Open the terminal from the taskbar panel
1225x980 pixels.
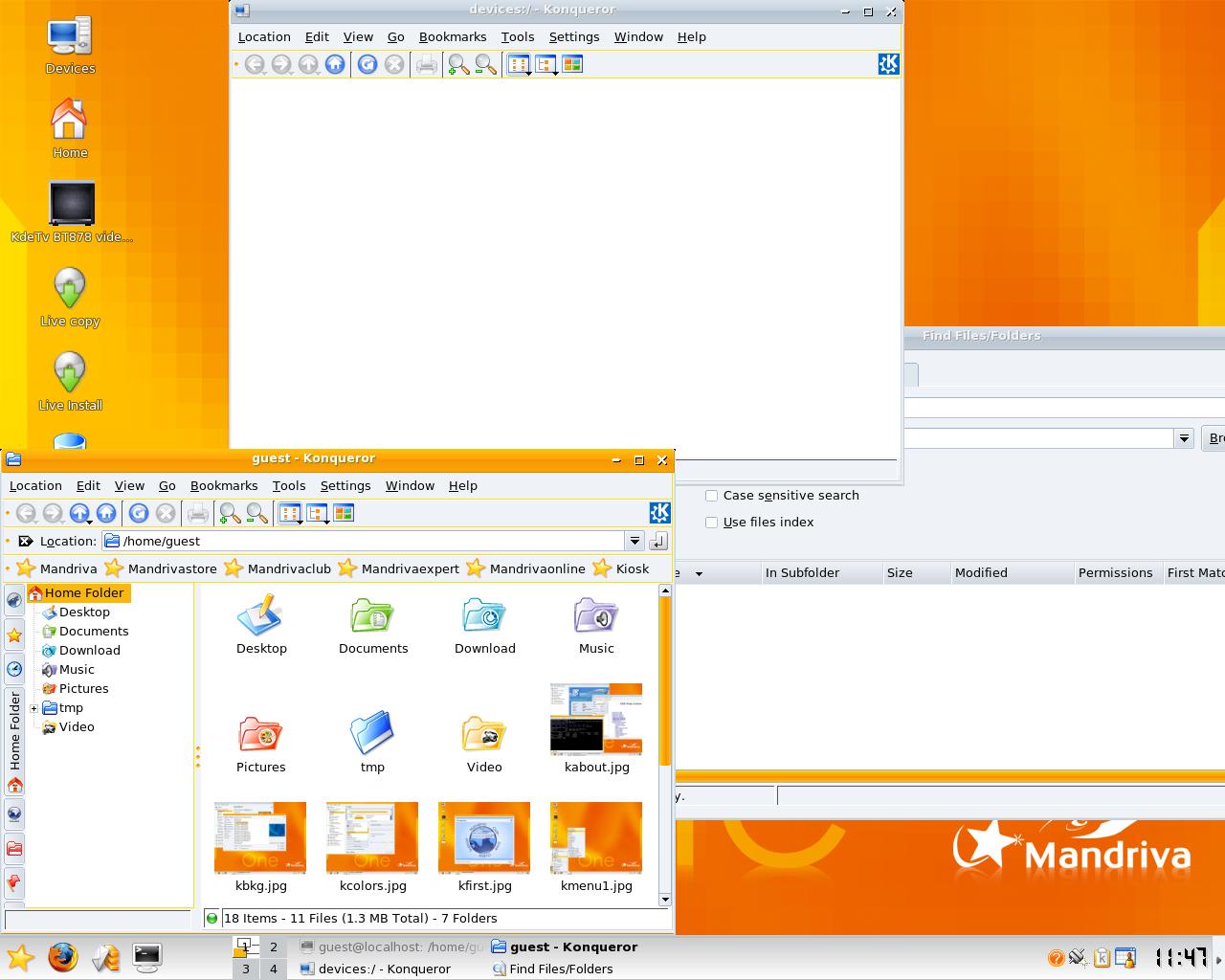pyautogui.click(x=146, y=957)
